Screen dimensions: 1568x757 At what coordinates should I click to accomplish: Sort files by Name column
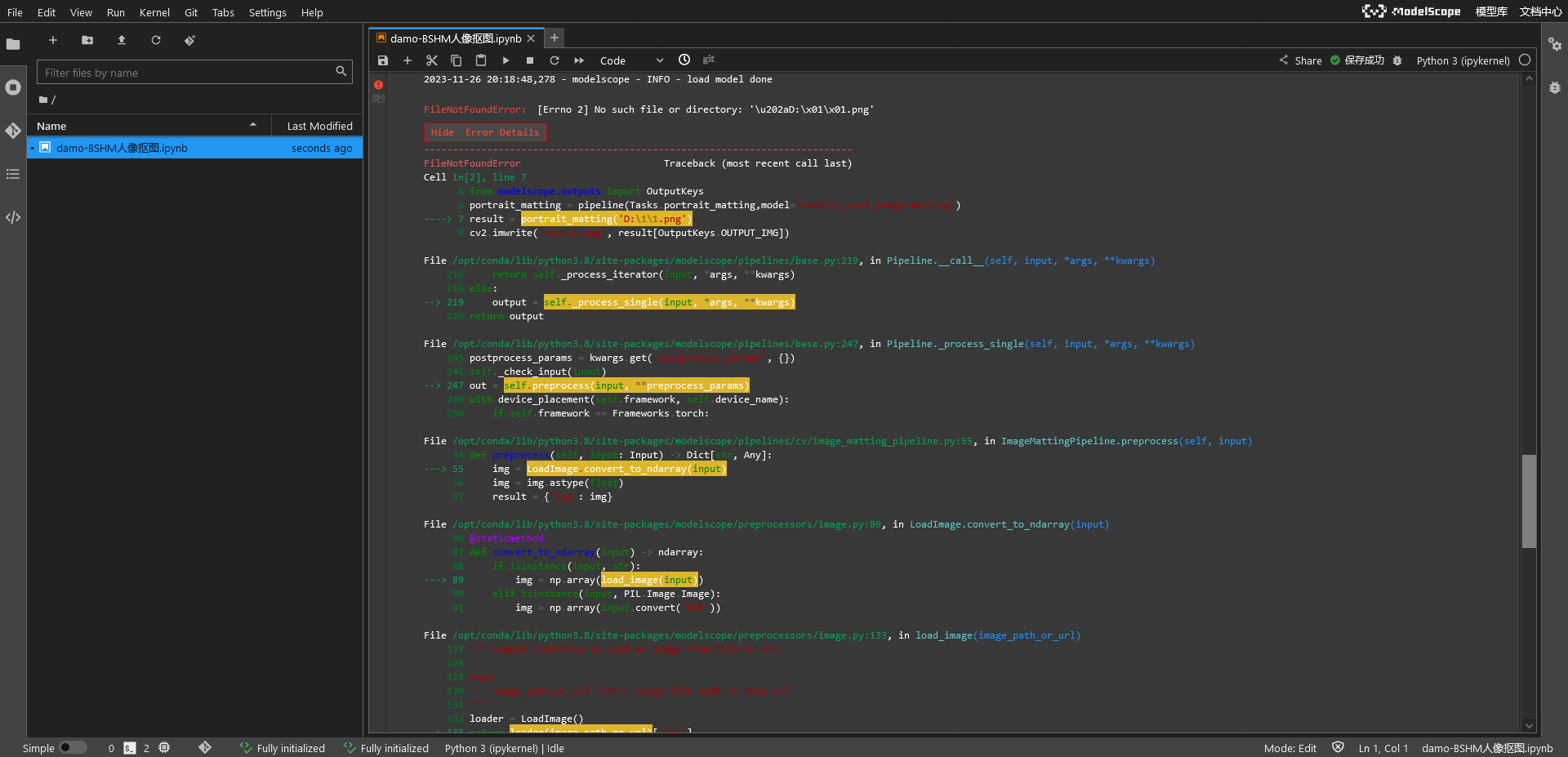149,126
